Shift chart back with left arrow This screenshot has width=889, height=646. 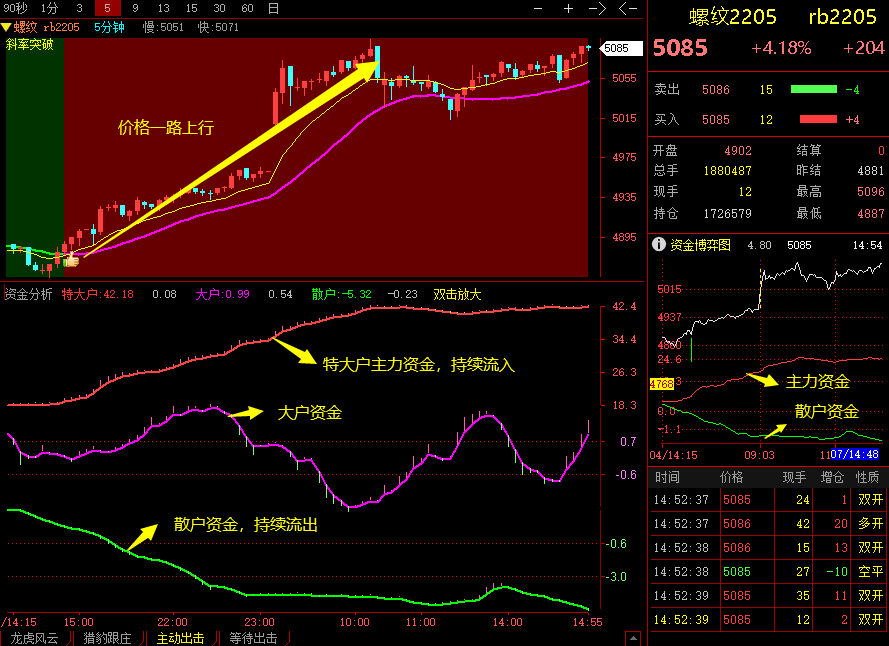tap(628, 8)
